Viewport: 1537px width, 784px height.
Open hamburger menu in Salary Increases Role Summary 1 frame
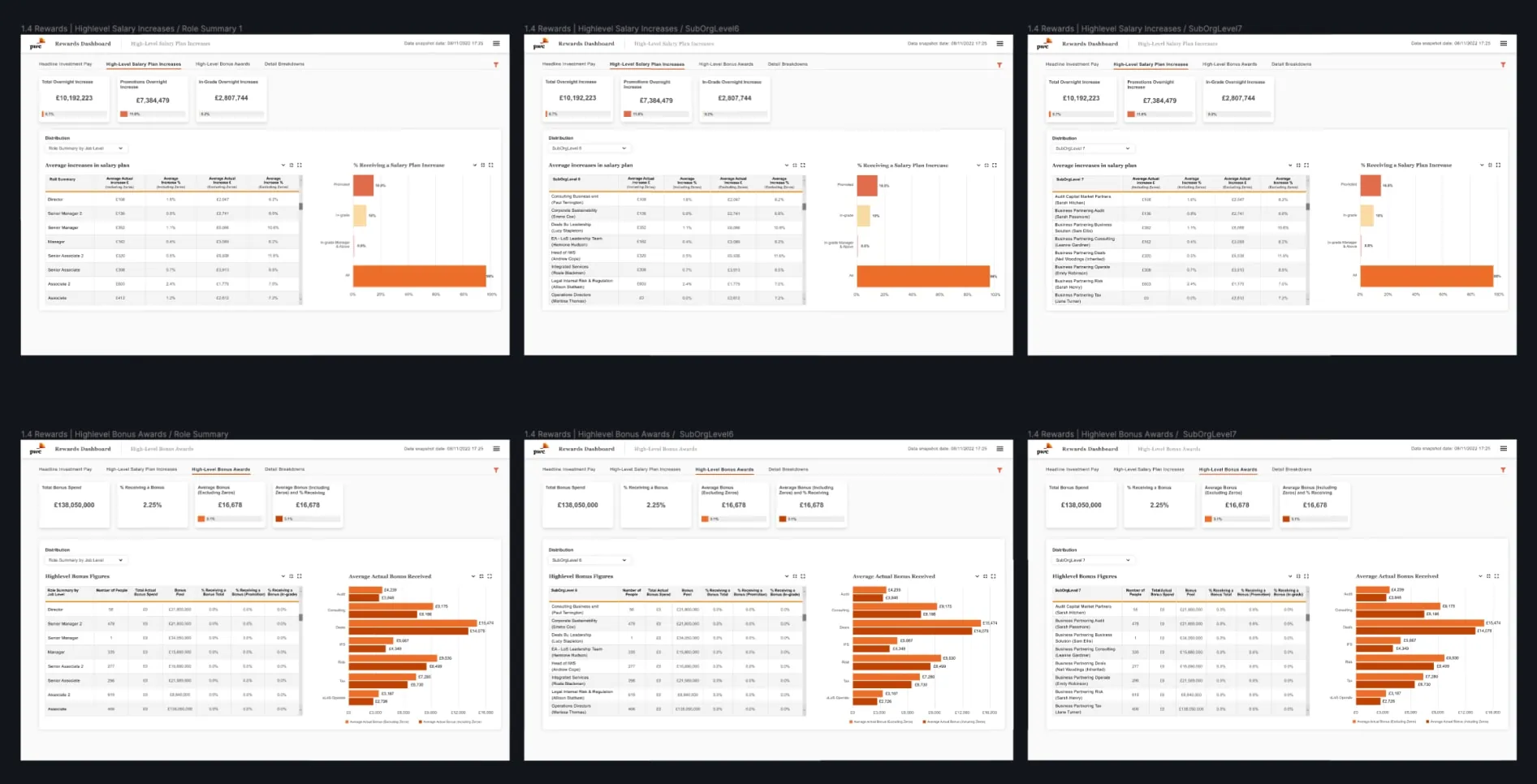coord(496,44)
